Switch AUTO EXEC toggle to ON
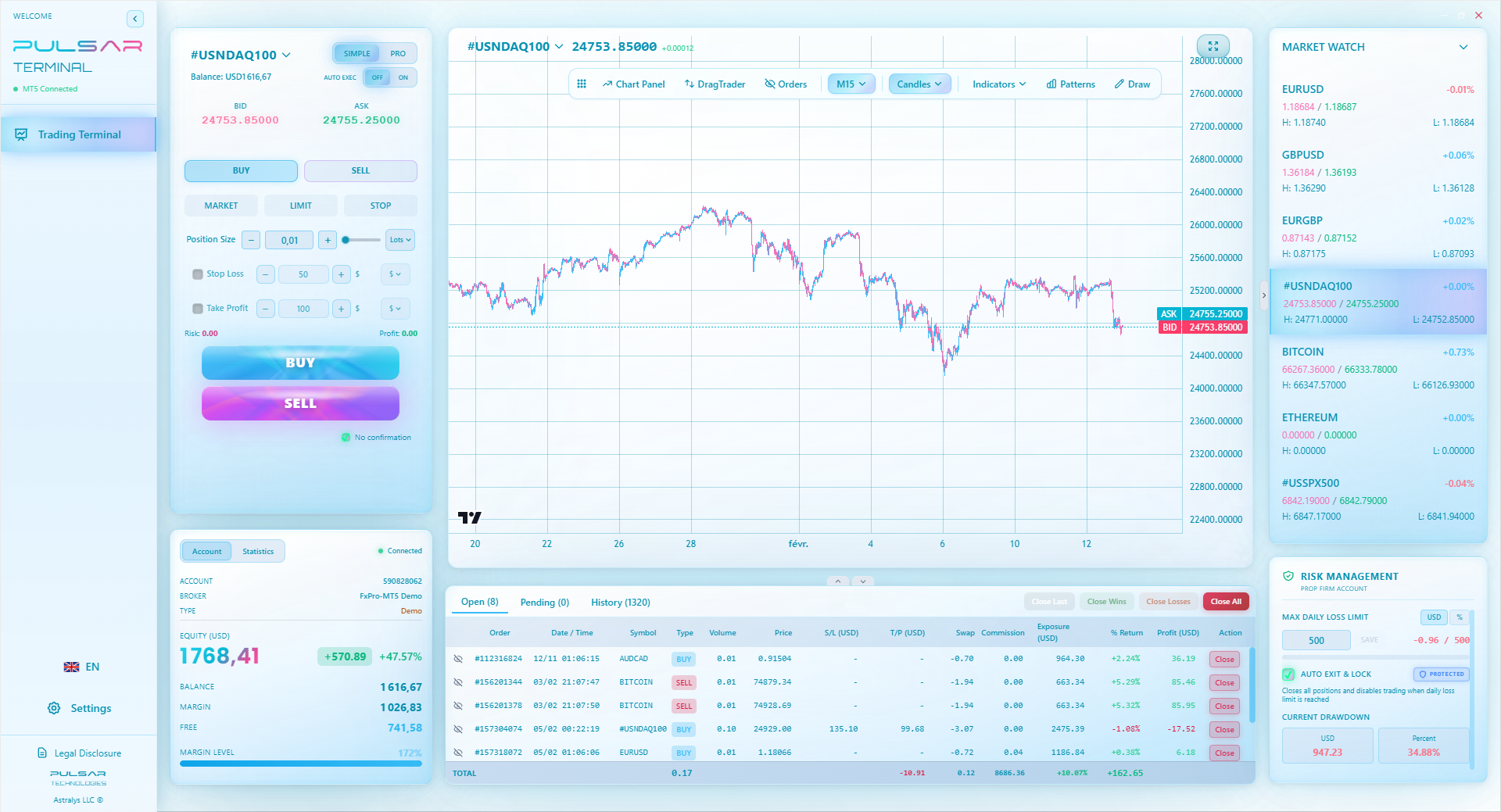1501x812 pixels. click(403, 77)
